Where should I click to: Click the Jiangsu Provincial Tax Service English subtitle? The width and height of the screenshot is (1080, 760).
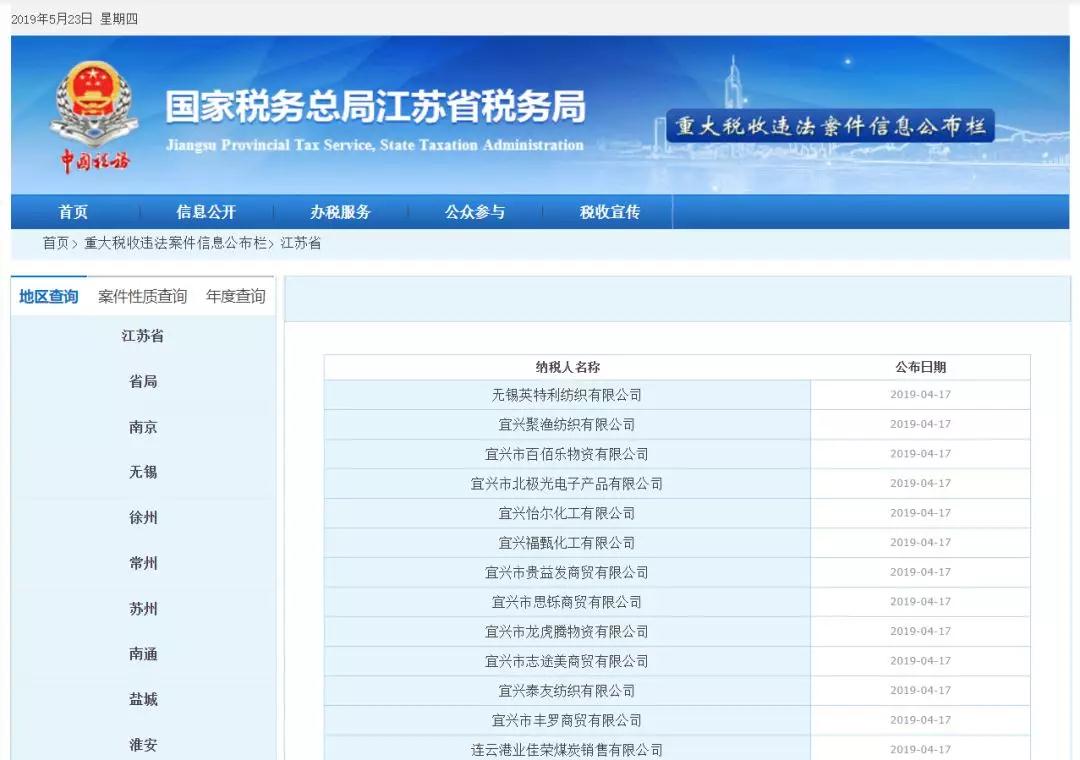pos(375,145)
